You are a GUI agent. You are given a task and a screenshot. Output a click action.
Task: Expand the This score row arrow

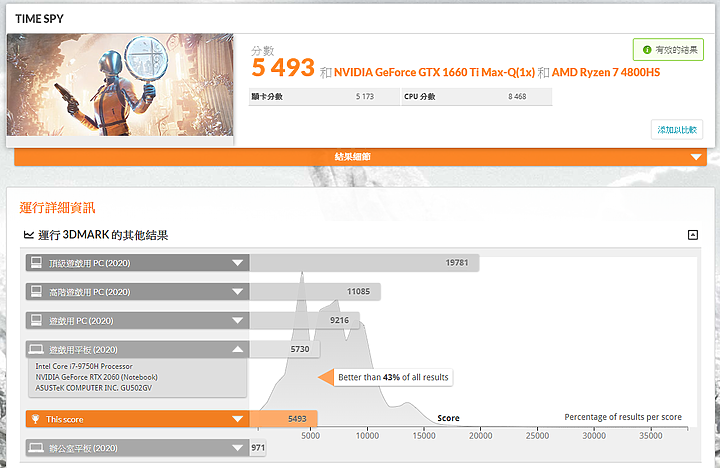coord(237,419)
